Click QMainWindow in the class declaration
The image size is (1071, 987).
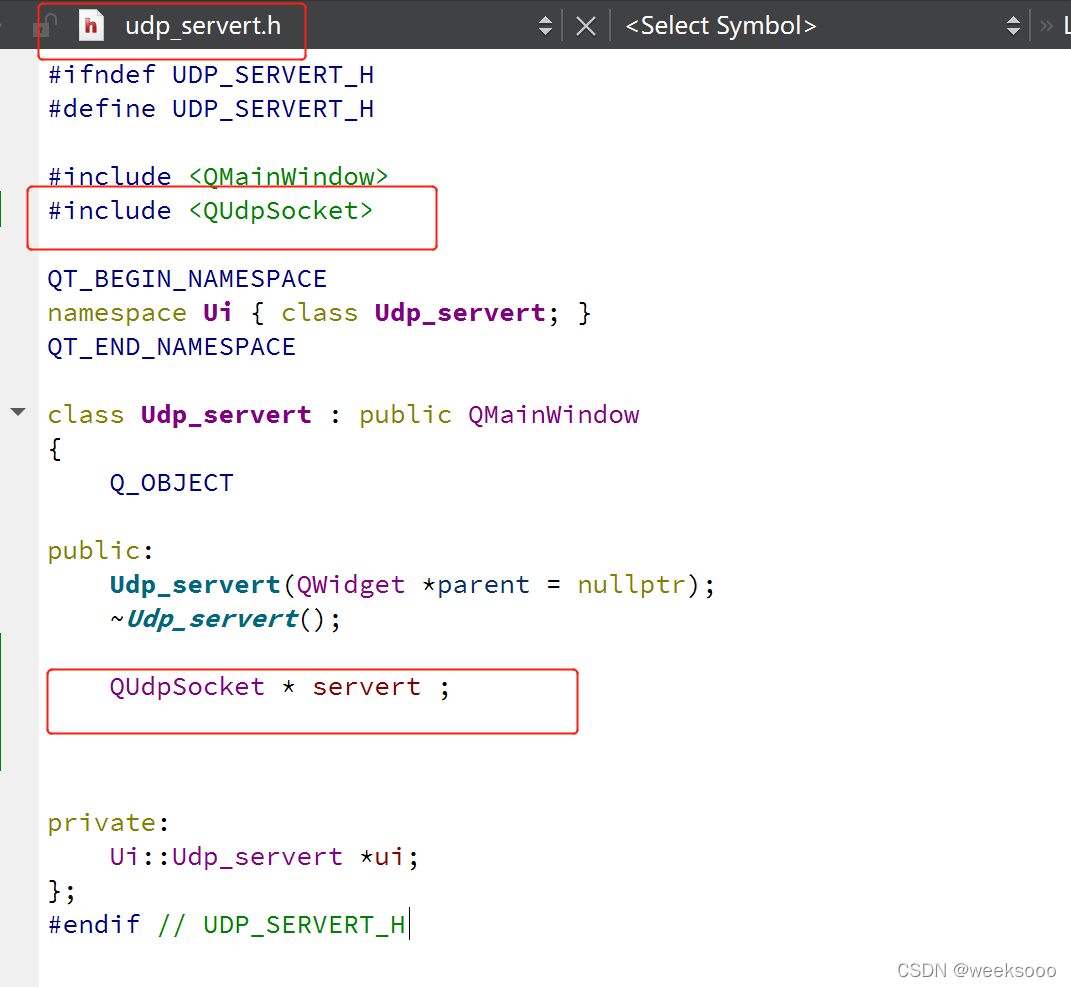click(x=554, y=415)
